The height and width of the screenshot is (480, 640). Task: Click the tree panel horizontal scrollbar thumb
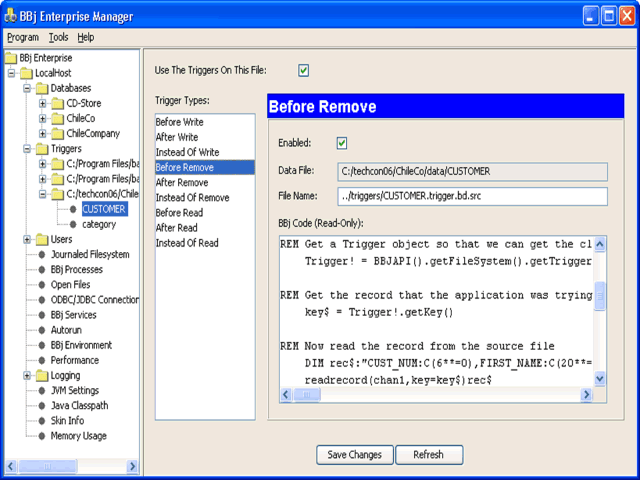point(47,466)
